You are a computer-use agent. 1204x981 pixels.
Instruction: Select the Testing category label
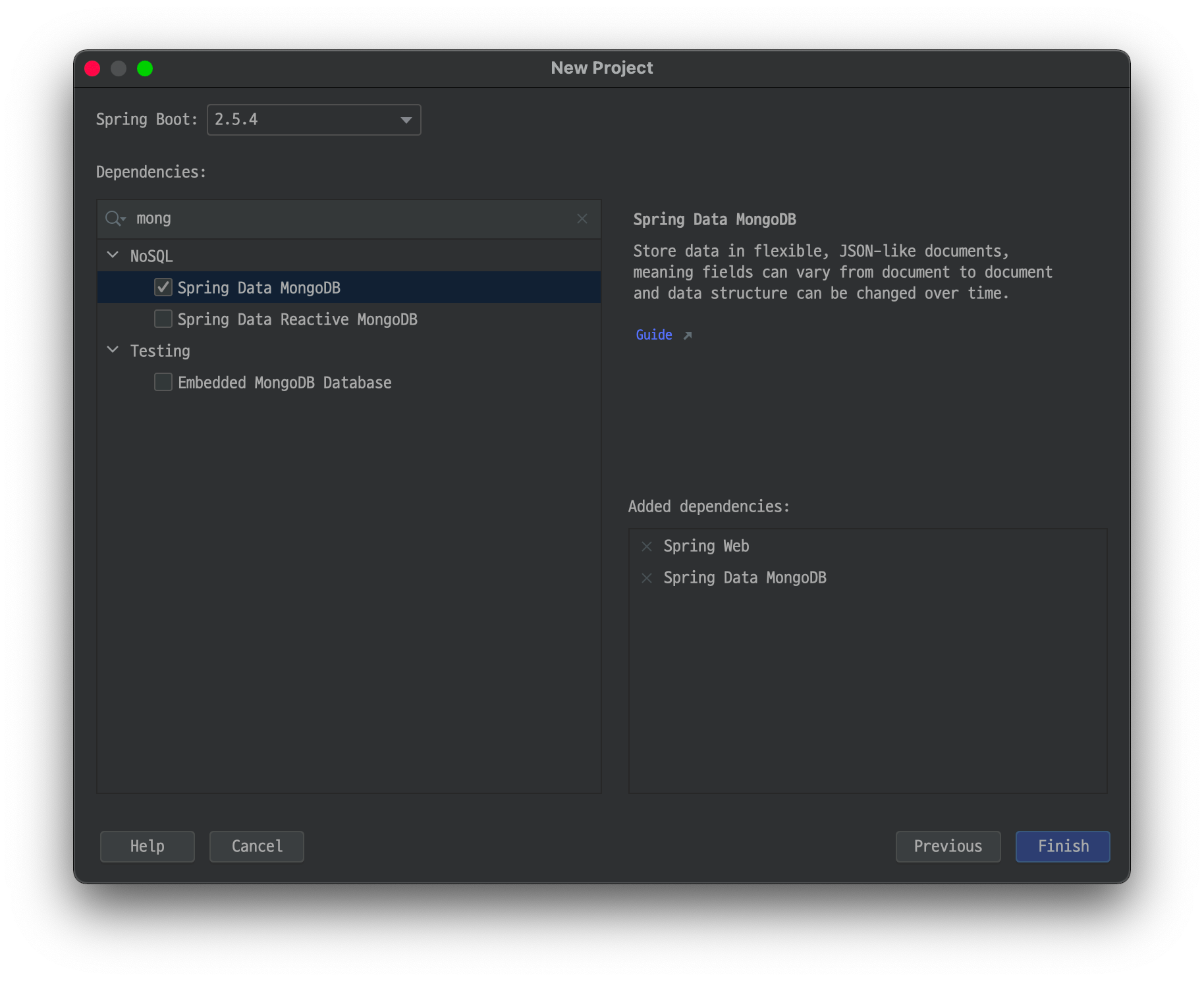[x=160, y=352]
